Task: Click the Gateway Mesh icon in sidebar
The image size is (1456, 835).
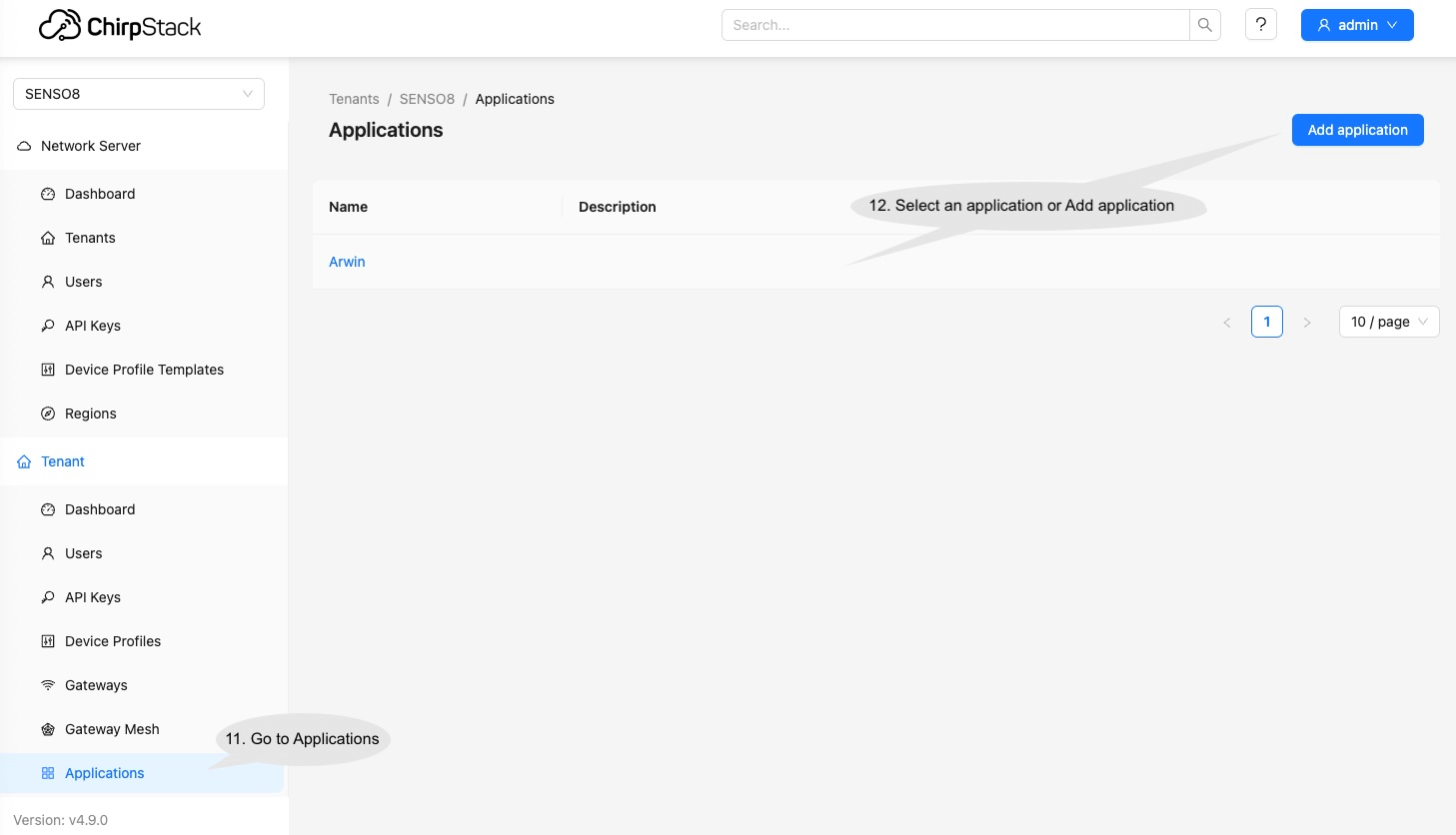Action: click(48, 729)
